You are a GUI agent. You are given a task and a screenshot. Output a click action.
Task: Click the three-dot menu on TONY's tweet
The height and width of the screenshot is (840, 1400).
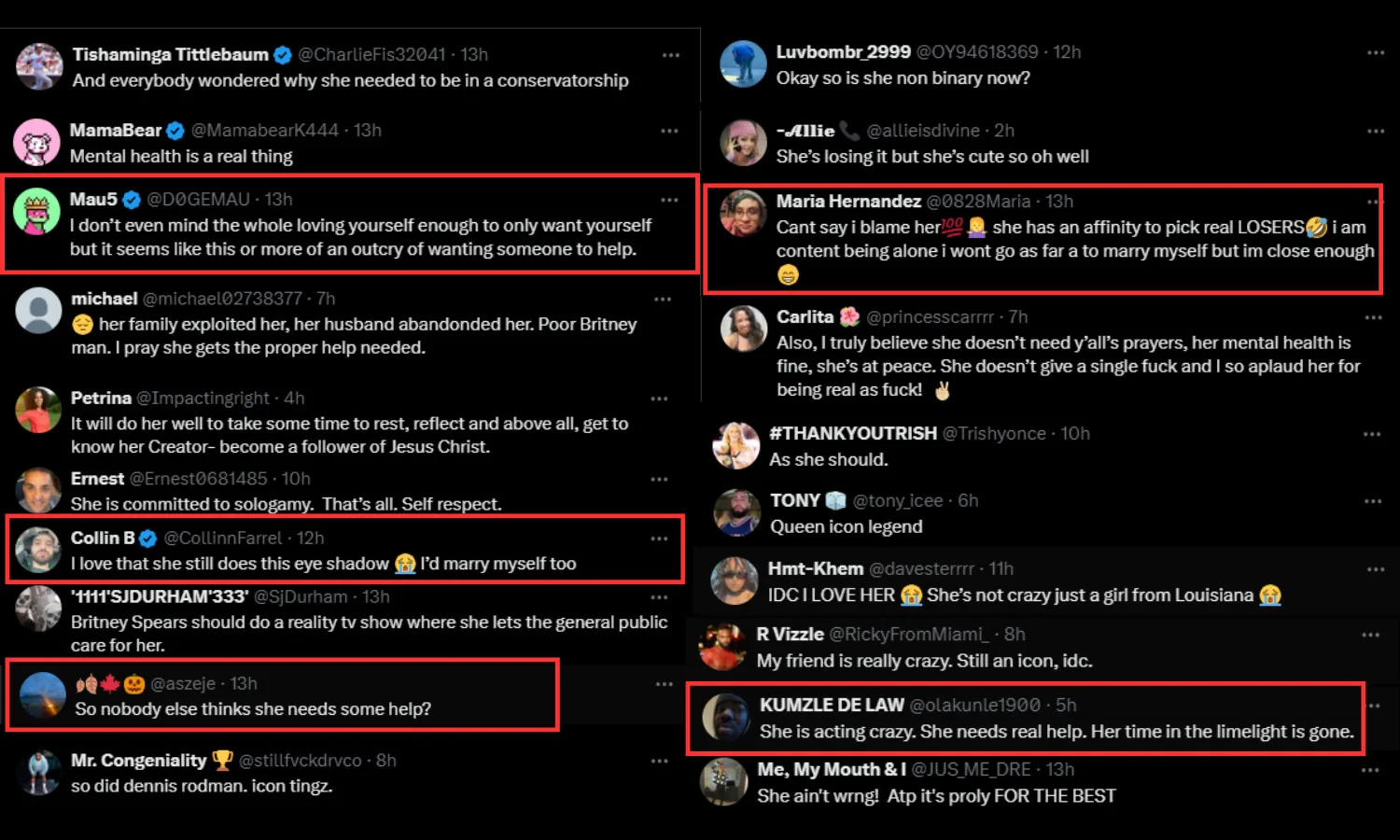tap(1372, 501)
